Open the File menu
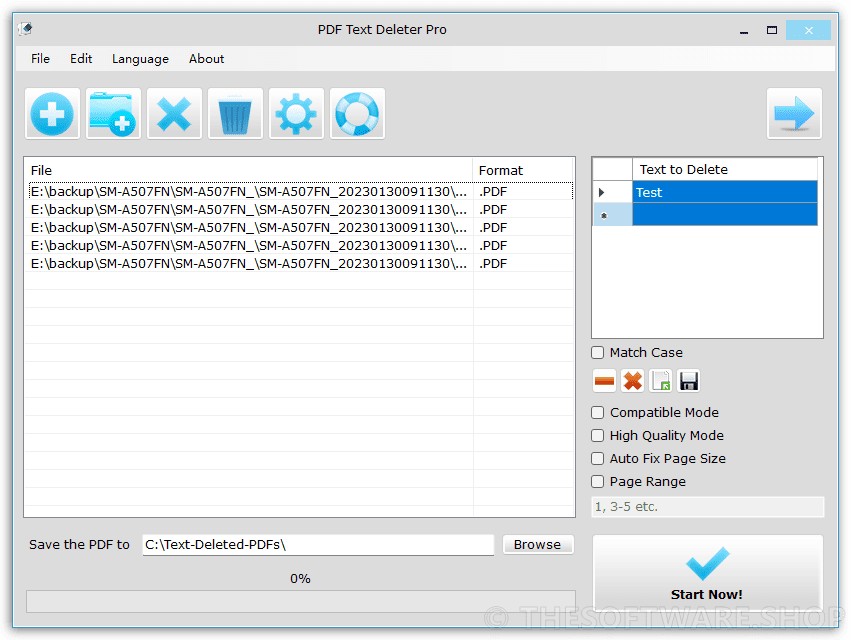Image resolution: width=851 pixels, height=640 pixels. 40,59
